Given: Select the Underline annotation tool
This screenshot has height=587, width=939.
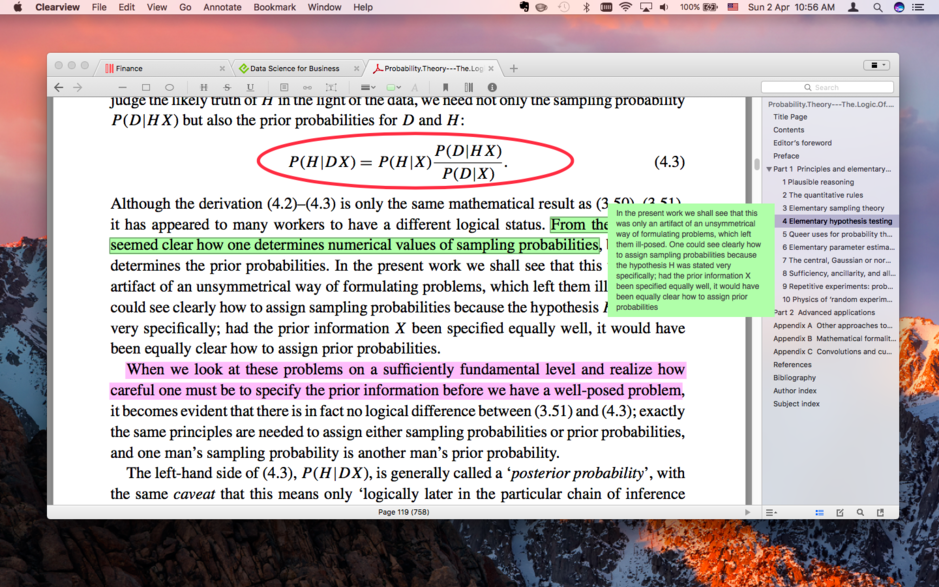Looking at the screenshot, I should pos(250,87).
